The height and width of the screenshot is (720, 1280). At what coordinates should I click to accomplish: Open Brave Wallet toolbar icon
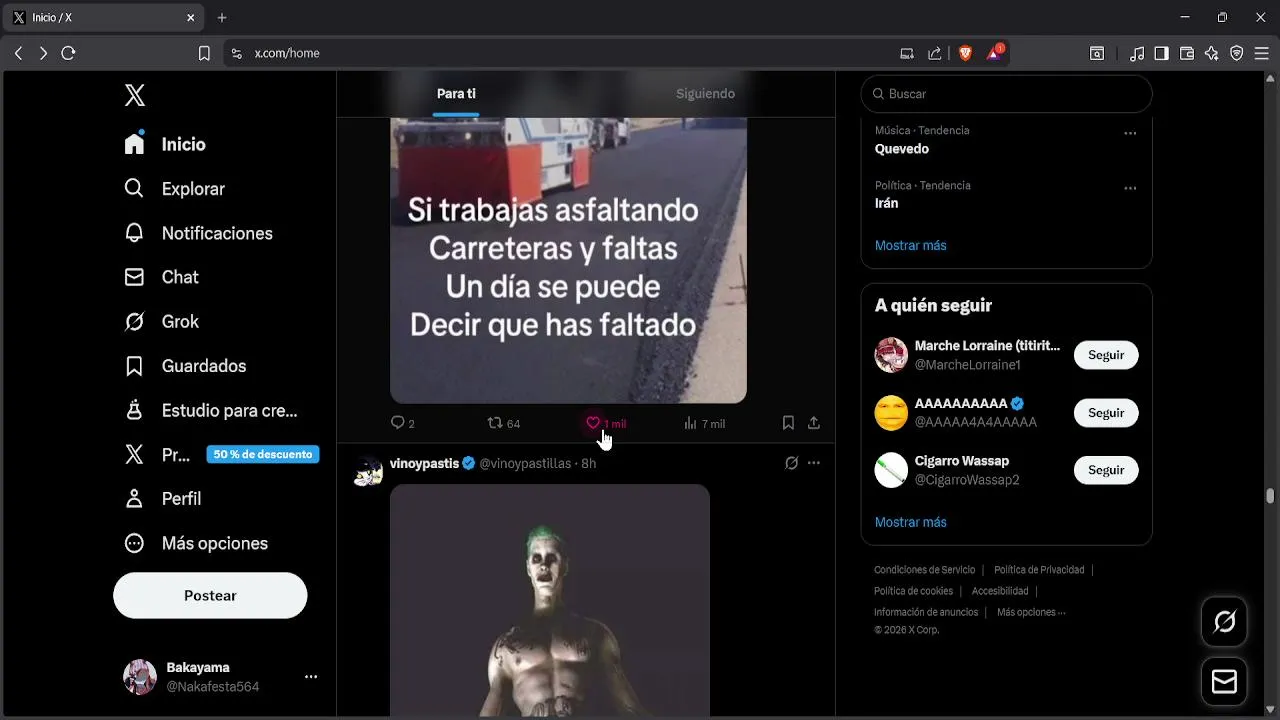[x=1187, y=53]
